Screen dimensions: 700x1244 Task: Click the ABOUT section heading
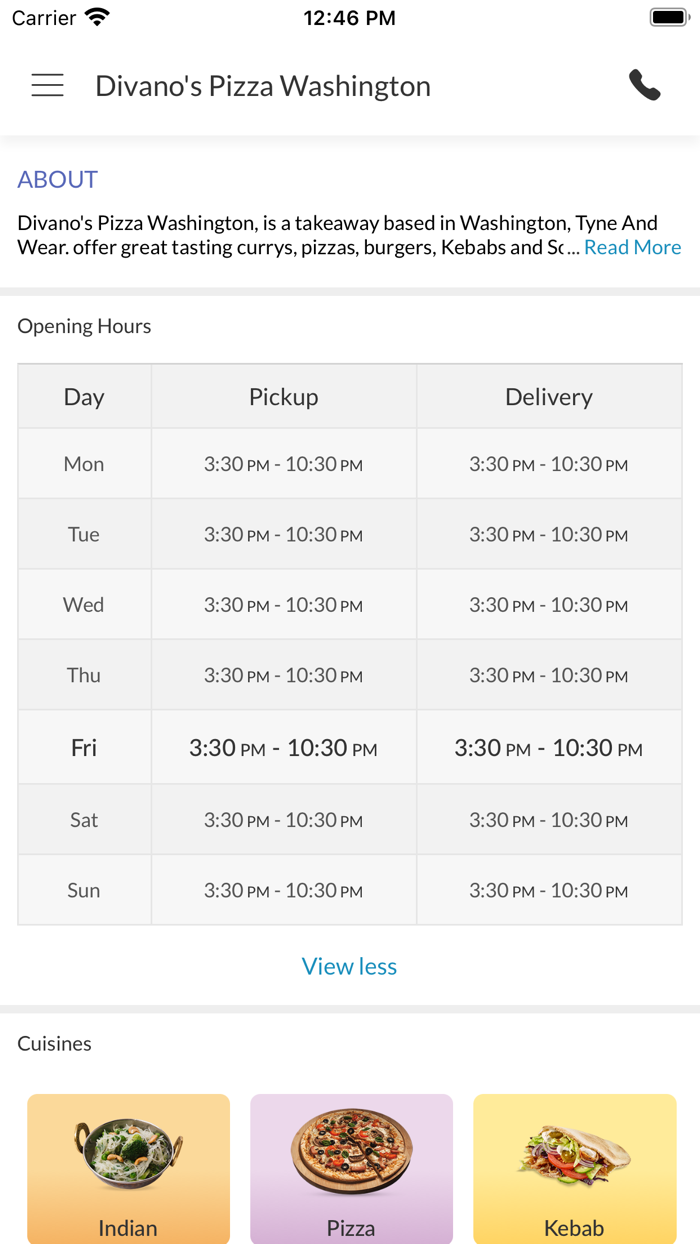coord(57,180)
